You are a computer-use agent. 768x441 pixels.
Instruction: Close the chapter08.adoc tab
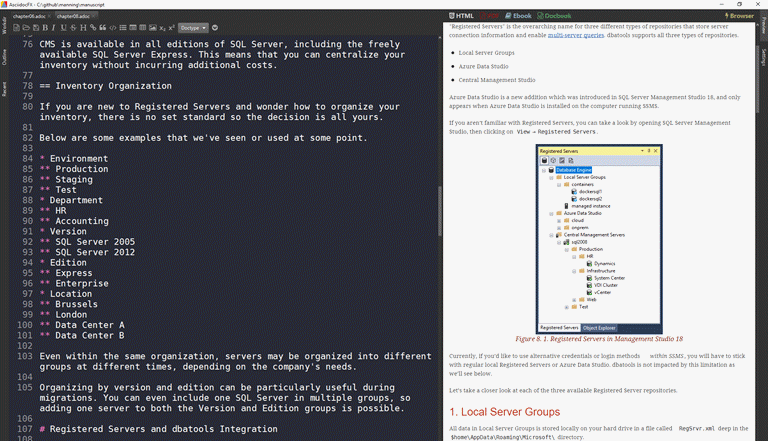90,16
